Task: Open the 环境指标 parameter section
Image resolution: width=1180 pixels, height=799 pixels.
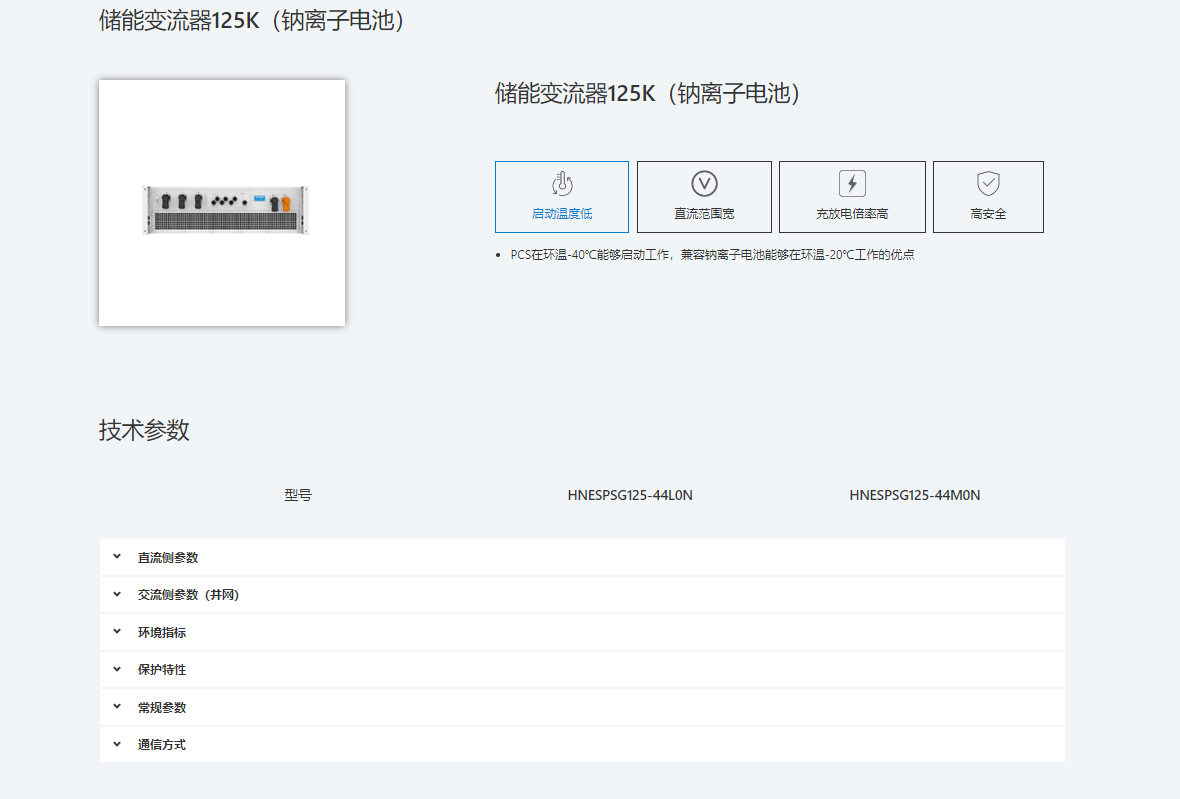Action: pos(163,631)
